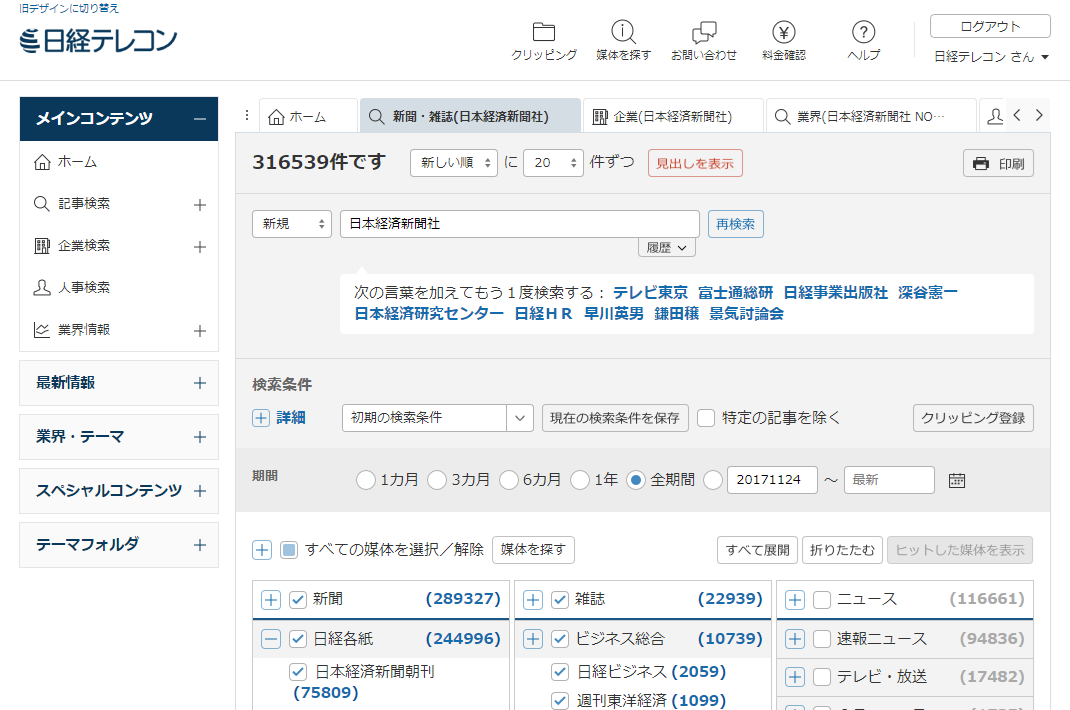Open the 20 per page dropdown

[x=553, y=162]
